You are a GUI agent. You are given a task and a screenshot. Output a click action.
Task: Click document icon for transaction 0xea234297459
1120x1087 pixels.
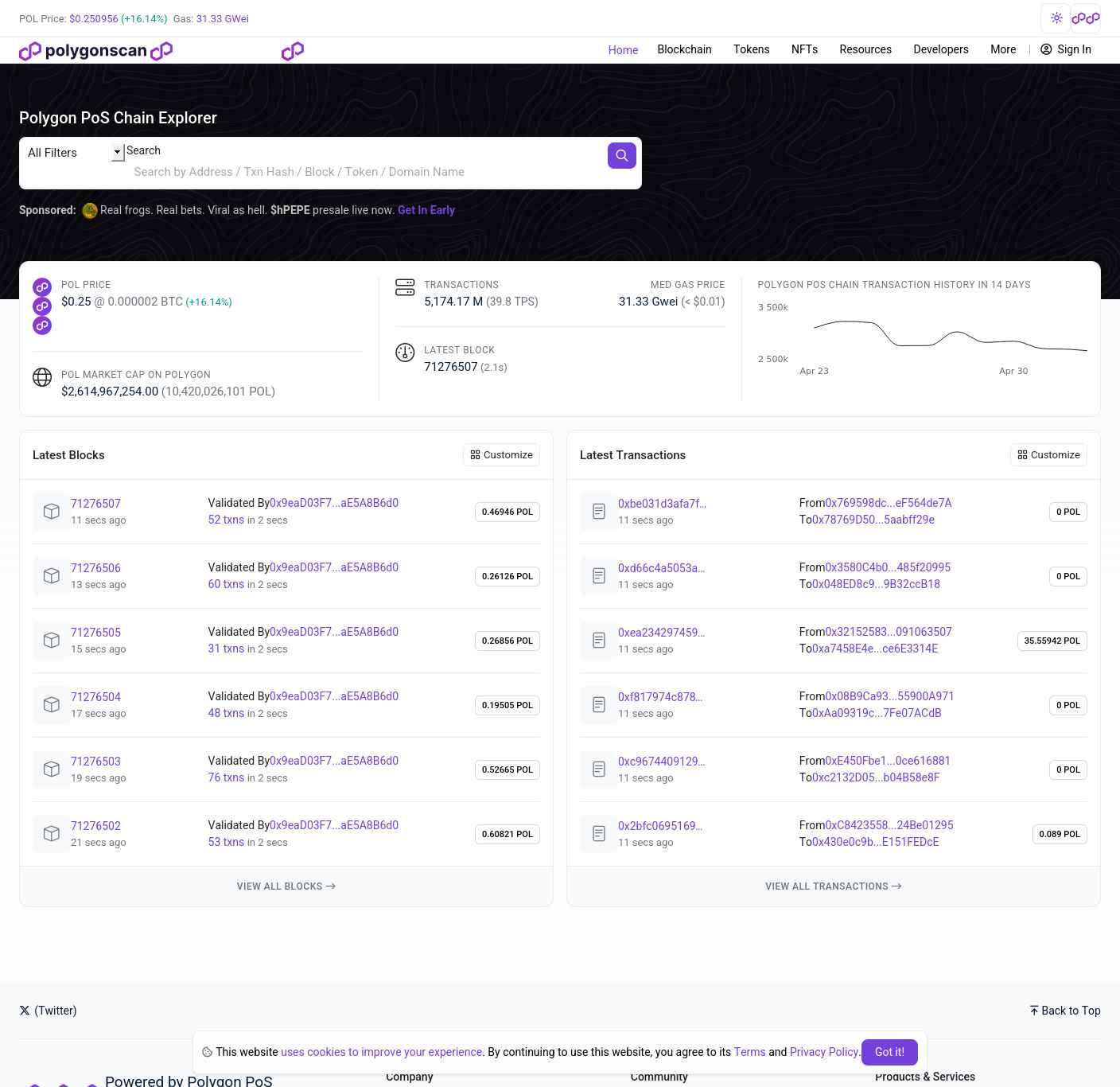pos(599,641)
